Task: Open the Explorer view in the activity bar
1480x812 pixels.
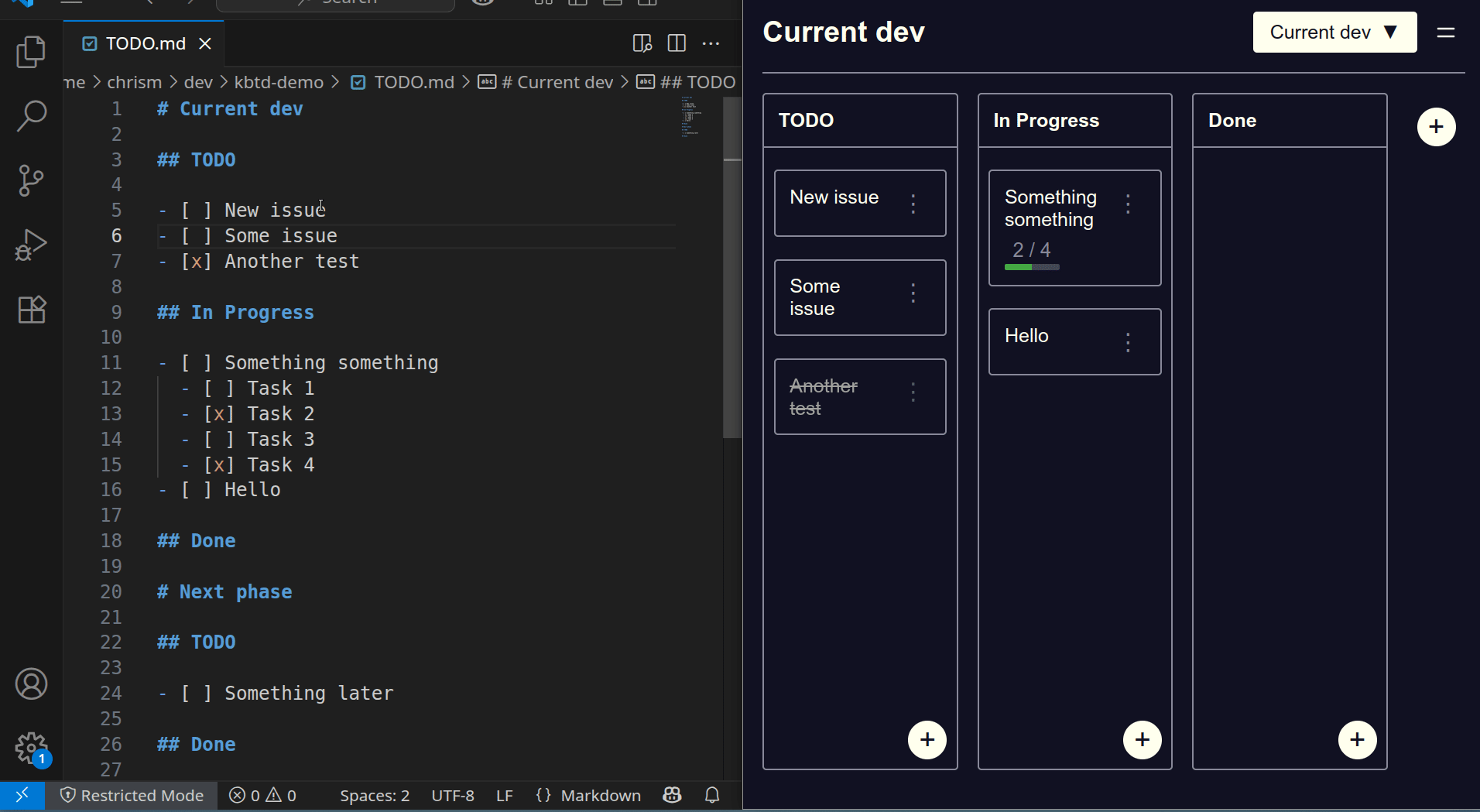Action: tap(31, 52)
